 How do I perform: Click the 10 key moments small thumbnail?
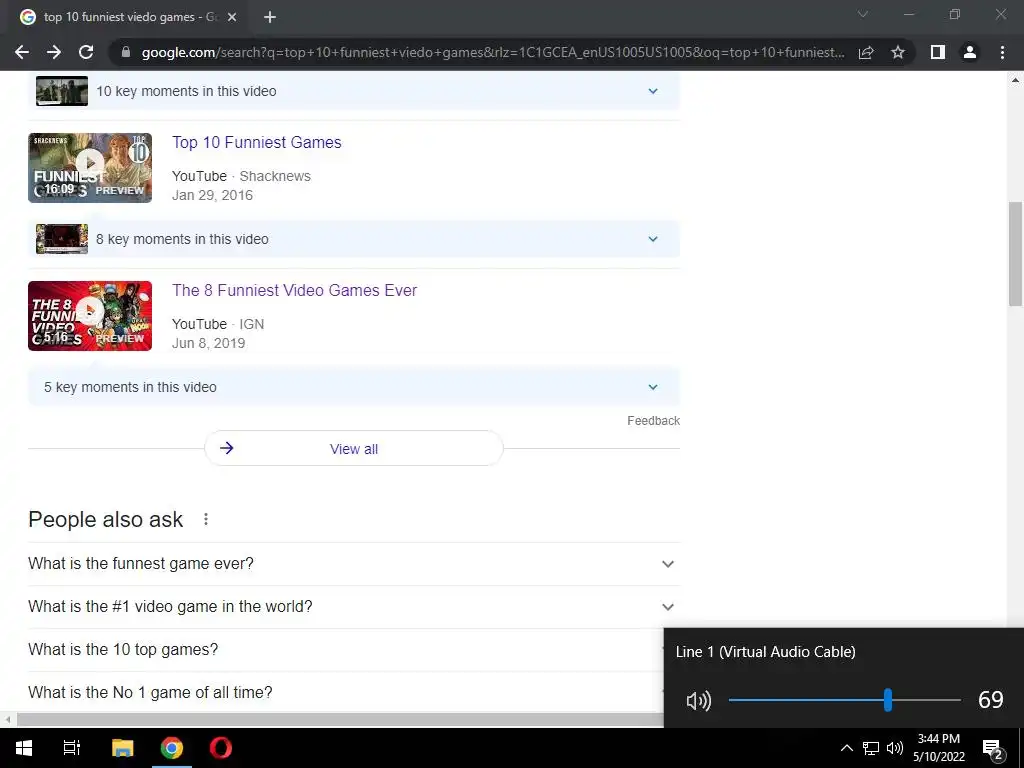point(62,91)
